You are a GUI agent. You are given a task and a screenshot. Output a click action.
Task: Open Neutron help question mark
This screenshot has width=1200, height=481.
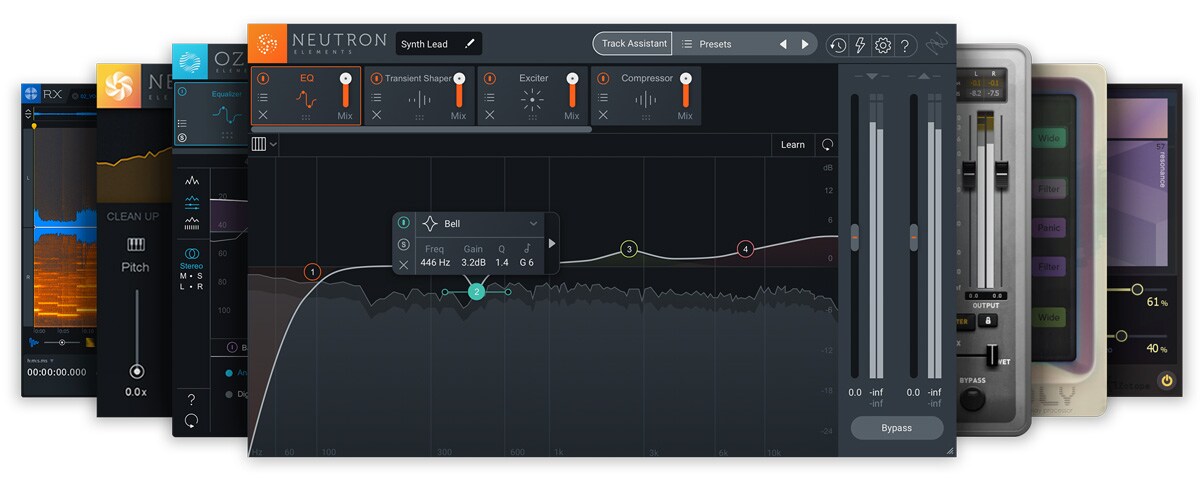(x=904, y=45)
